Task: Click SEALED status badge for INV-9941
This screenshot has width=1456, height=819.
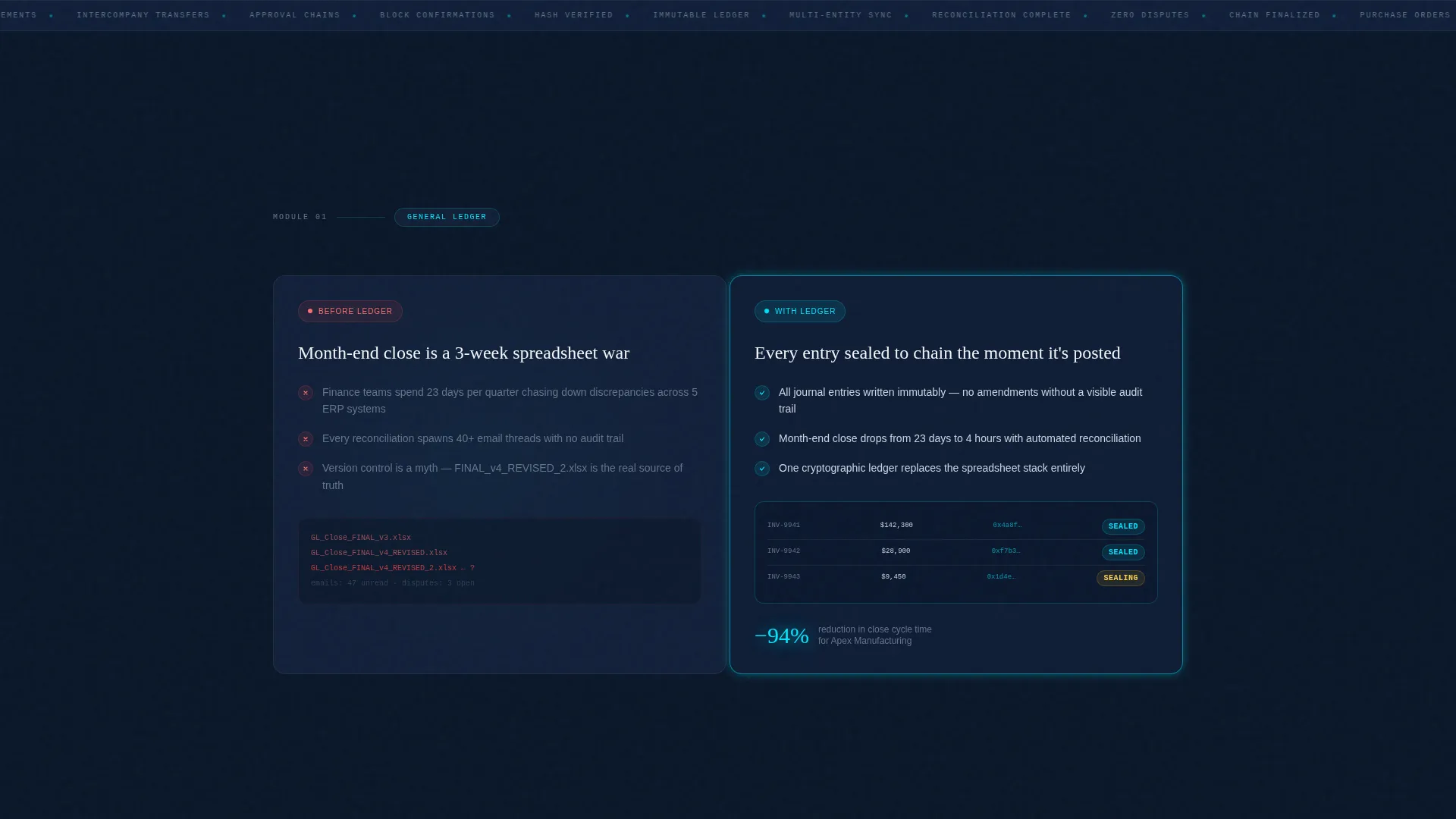Action: [1123, 526]
